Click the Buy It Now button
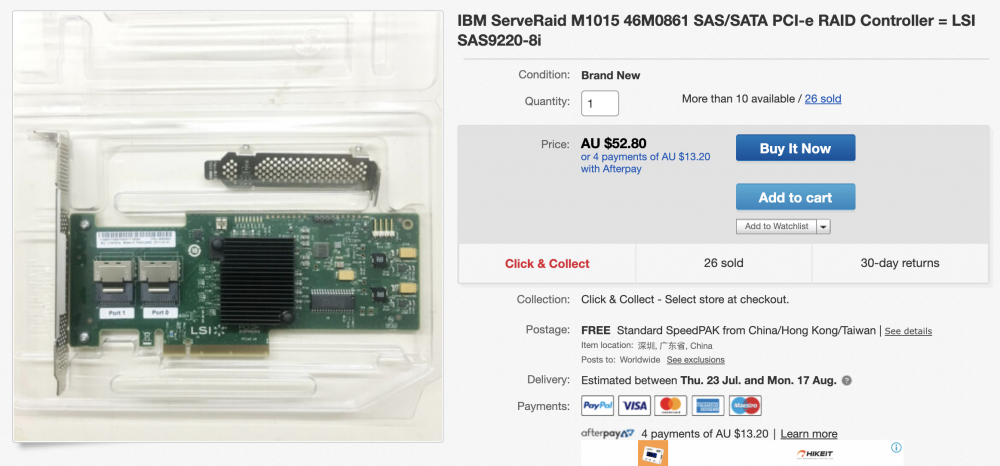 tap(795, 148)
